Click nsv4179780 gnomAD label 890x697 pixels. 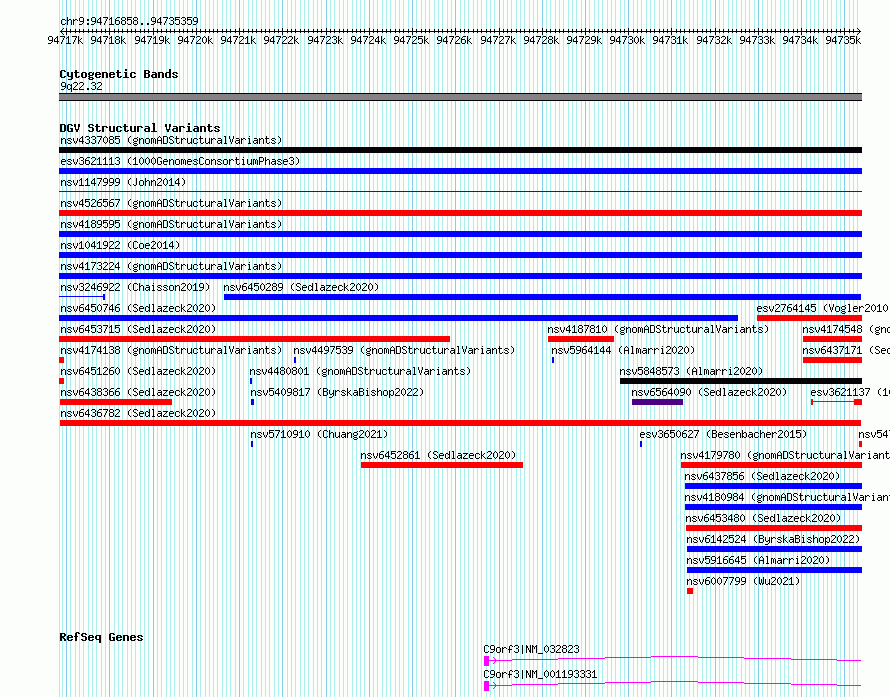pyautogui.click(x=785, y=455)
